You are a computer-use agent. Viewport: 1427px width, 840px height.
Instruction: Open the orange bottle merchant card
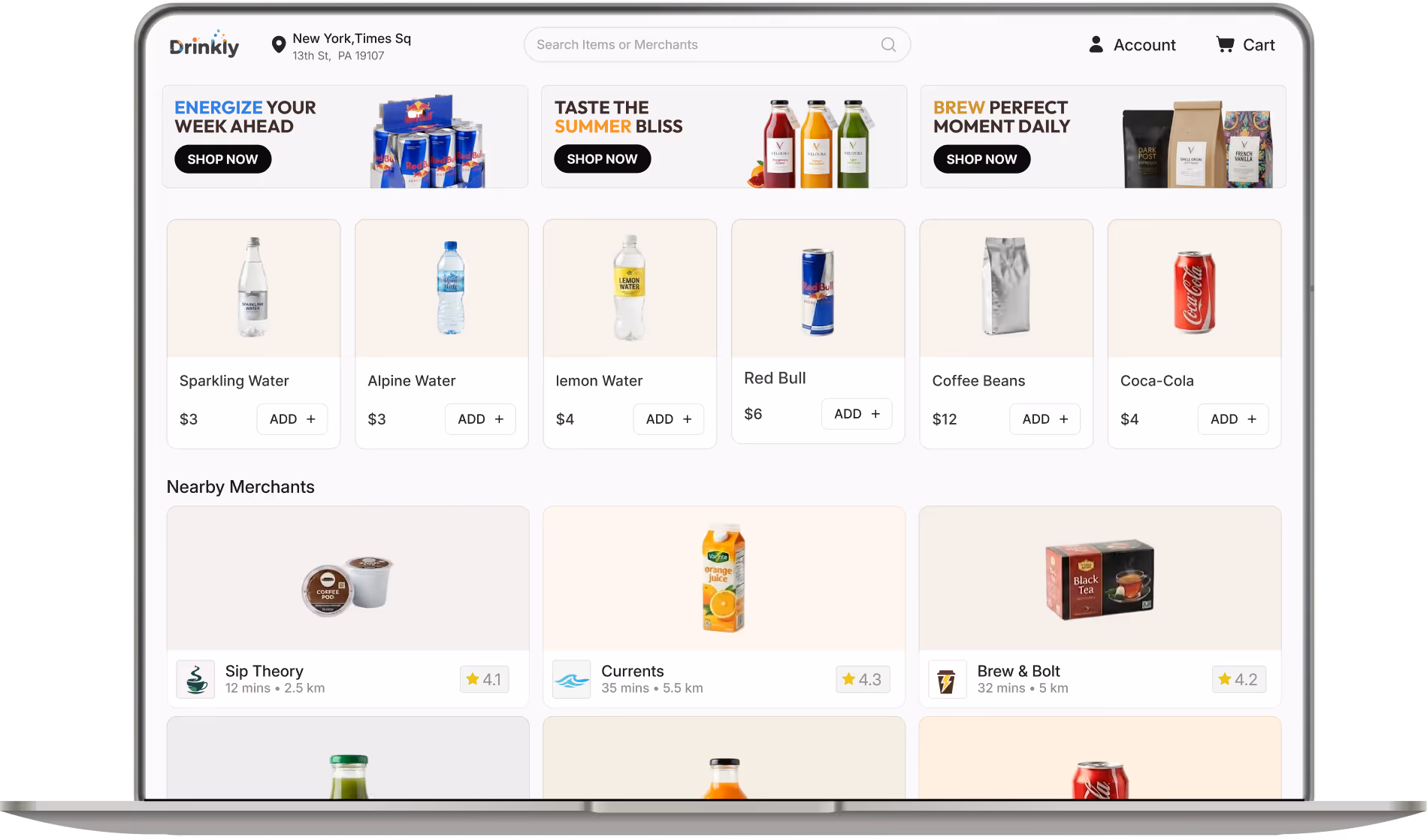724,757
